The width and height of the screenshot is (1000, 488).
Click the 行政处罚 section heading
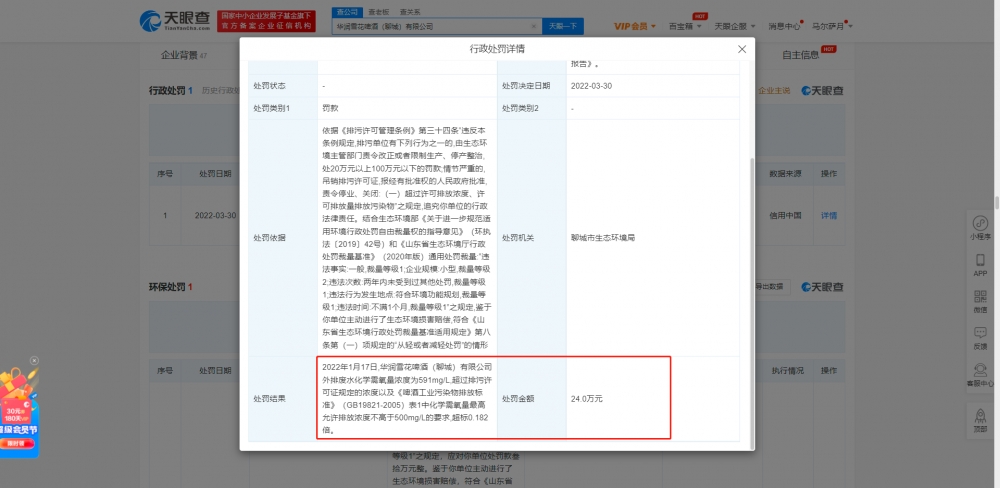(167, 91)
